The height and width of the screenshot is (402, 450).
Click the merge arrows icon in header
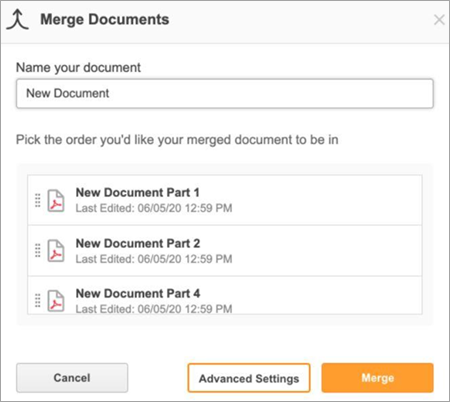18,20
